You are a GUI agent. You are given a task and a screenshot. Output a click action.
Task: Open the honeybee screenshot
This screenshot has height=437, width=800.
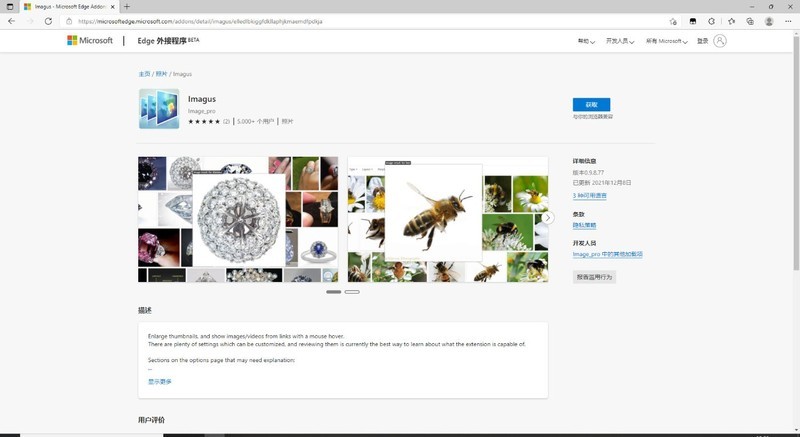(x=448, y=219)
